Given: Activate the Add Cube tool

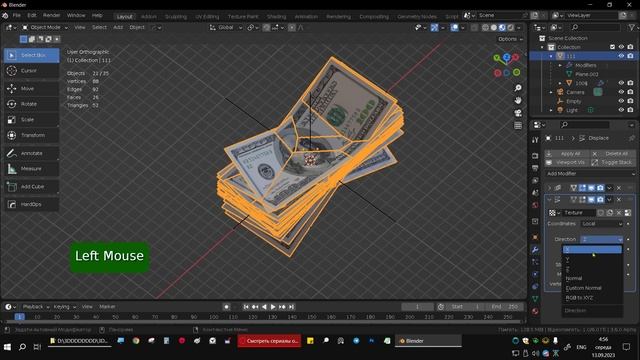Looking at the screenshot, I should 31,187.
